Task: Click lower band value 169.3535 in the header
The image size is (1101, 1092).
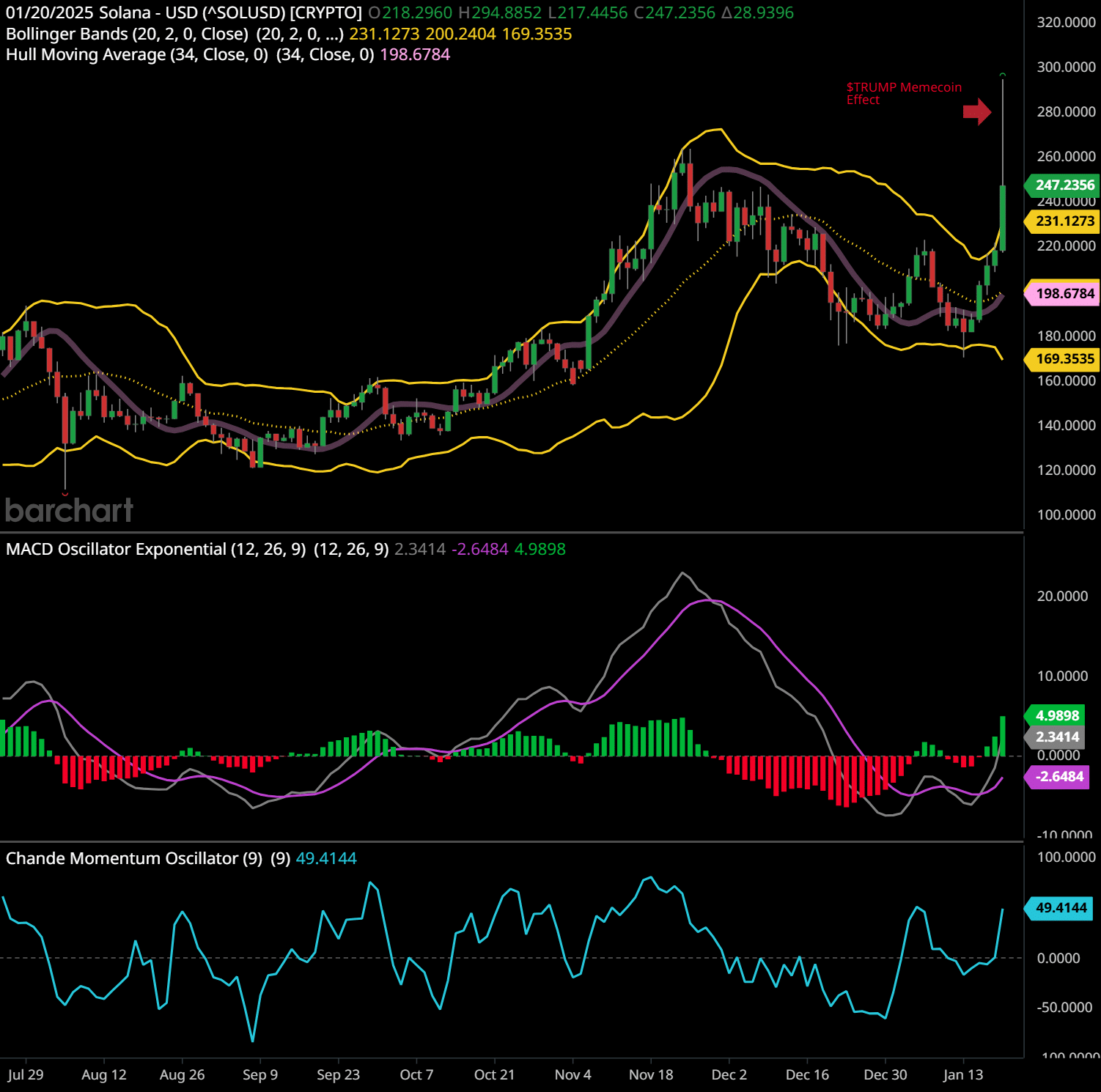Action: 537,34
